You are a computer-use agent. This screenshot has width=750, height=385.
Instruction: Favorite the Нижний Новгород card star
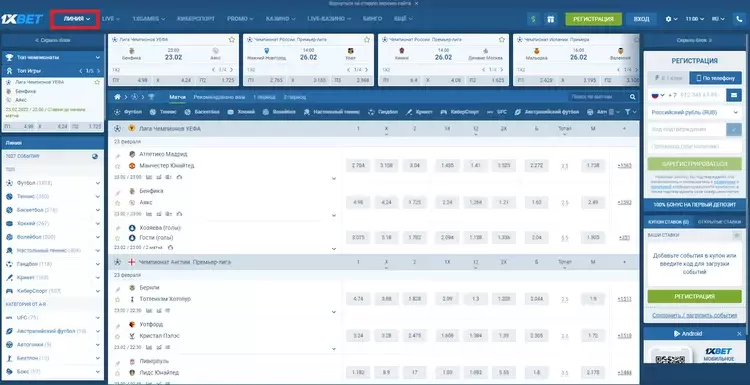367,40
